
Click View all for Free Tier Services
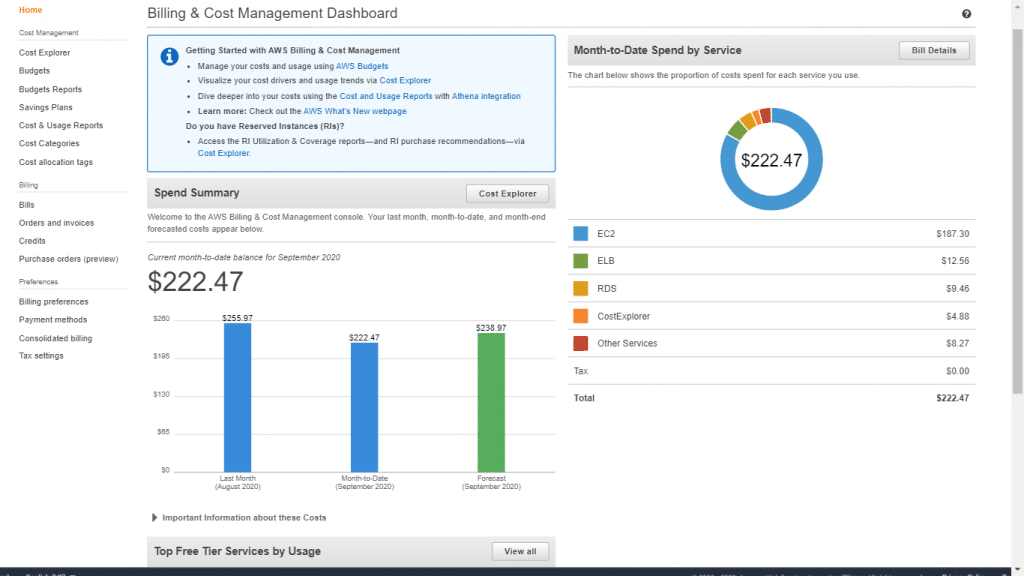(x=520, y=551)
